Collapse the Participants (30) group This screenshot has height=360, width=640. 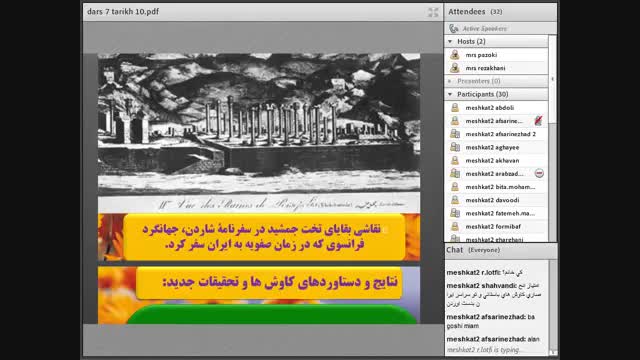[450, 94]
